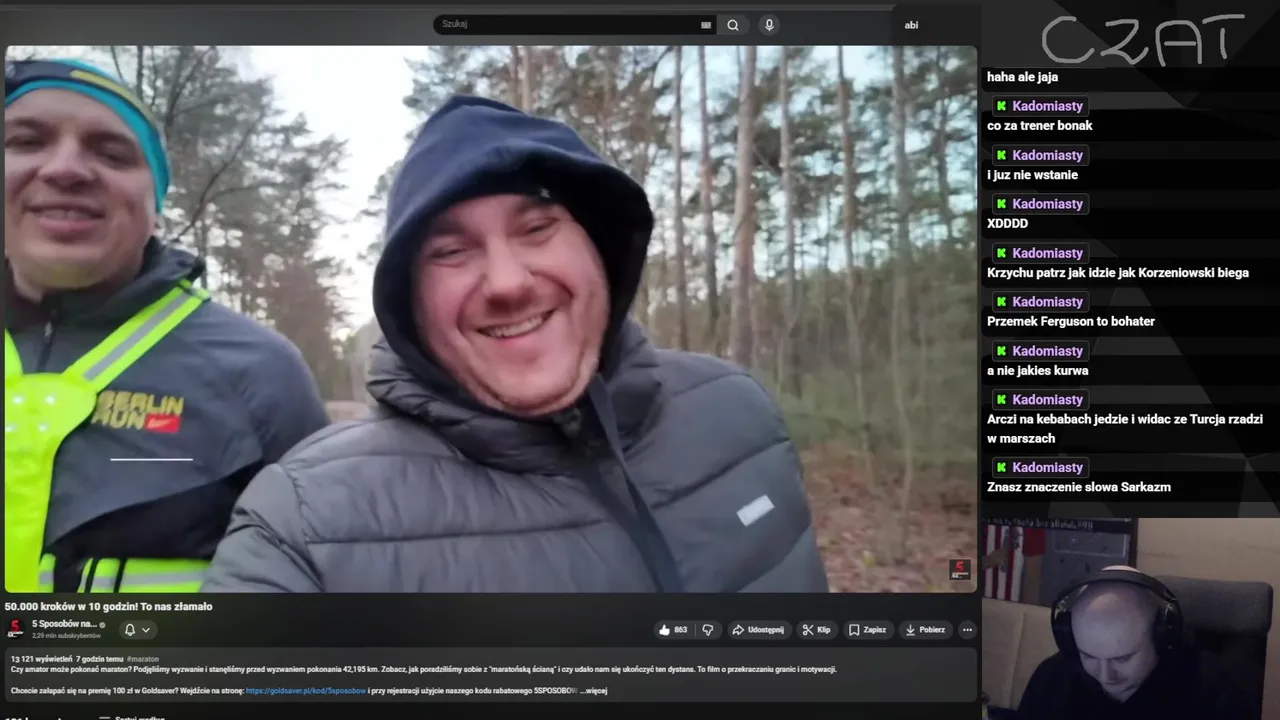
Task: Click chat message 'Znasz znaczenie slowa Sarkazm'
Action: 1079,488
